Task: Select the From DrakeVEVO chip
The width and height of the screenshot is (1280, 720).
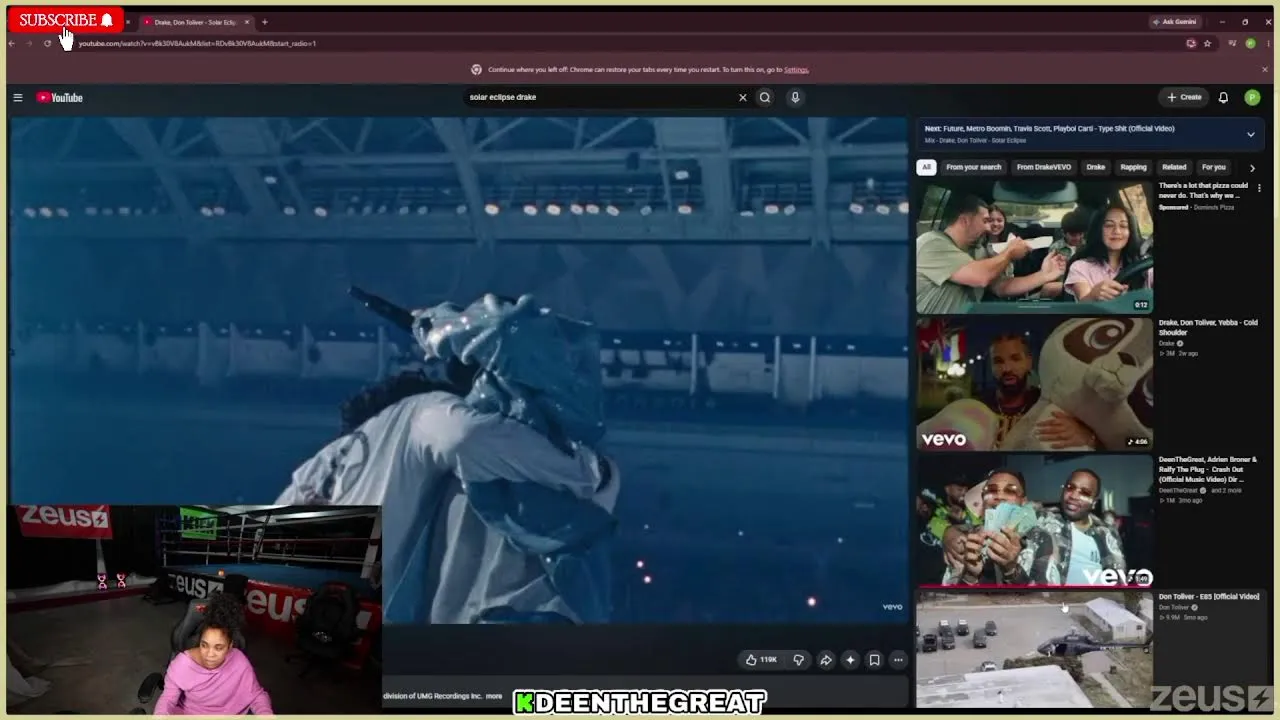Action: point(1043,167)
